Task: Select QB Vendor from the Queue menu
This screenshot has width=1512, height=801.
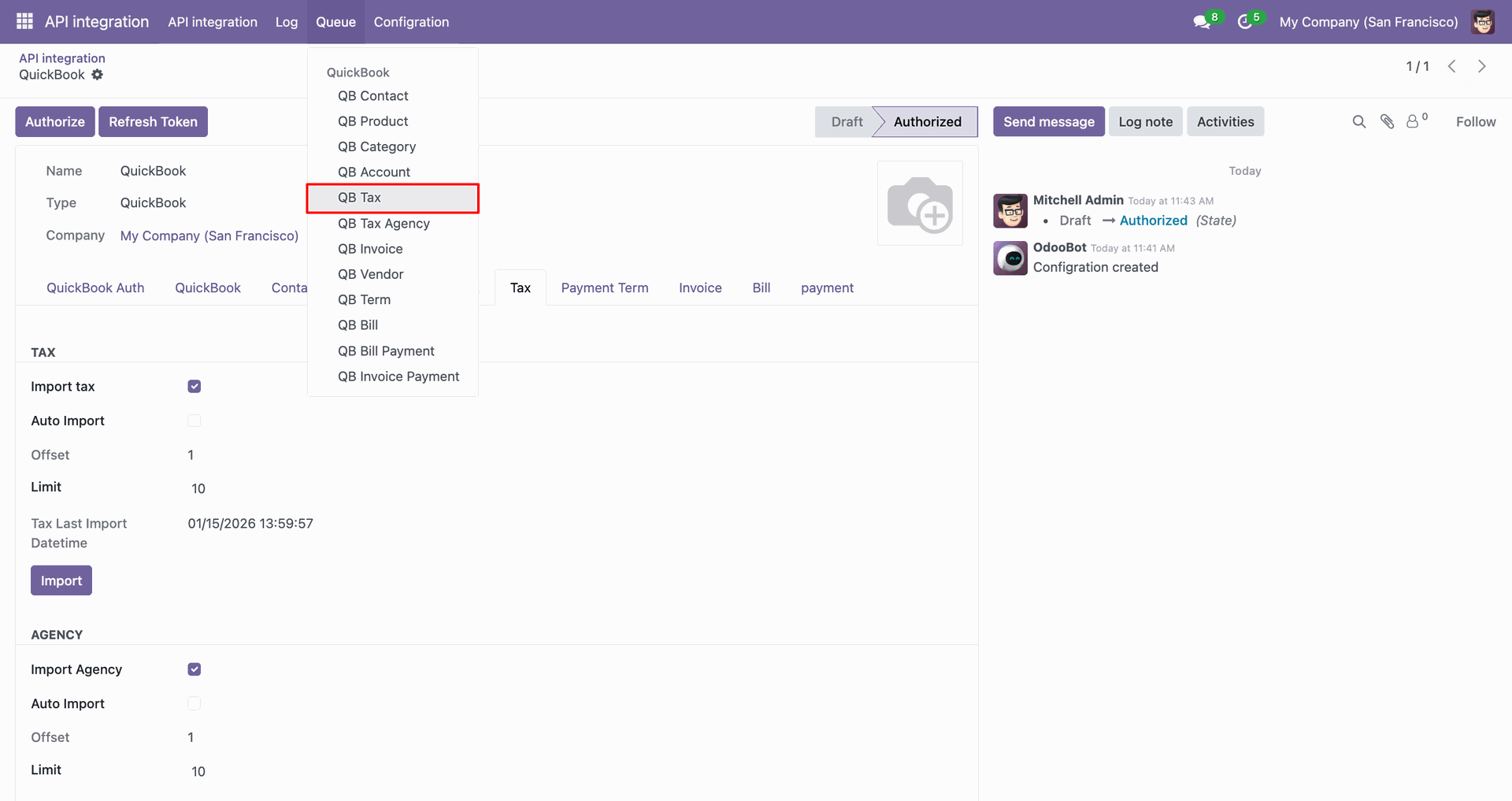Action: 392,274
